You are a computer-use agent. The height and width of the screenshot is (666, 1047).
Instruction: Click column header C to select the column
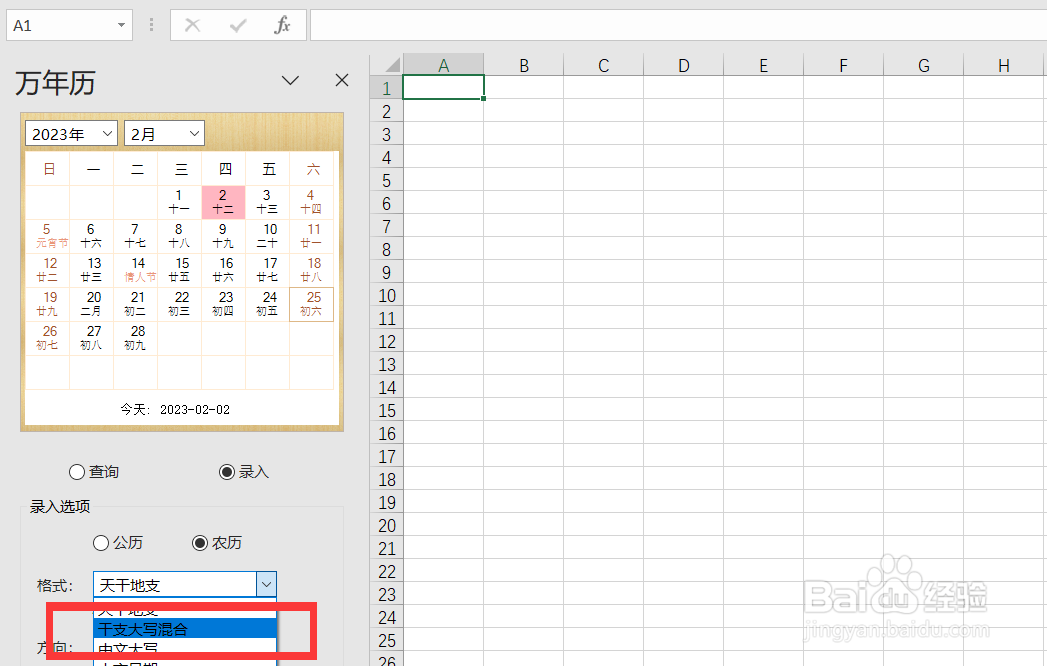pyautogui.click(x=603, y=64)
